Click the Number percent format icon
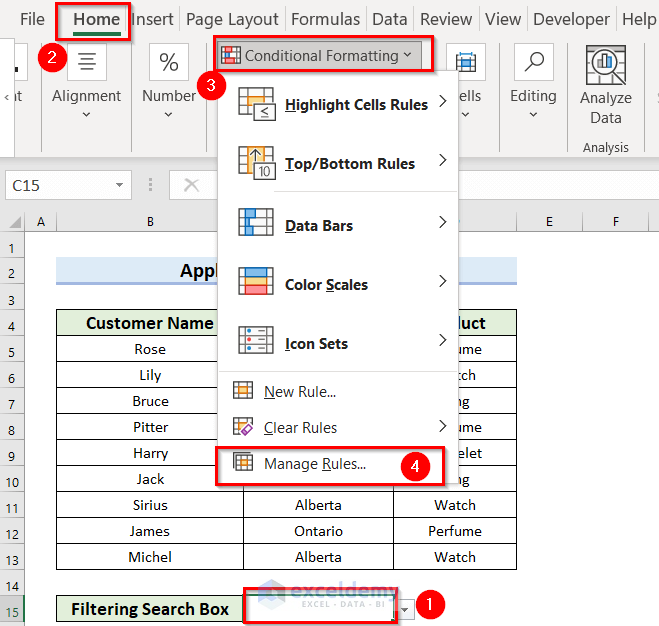Image resolution: width=659 pixels, height=626 pixels. coord(169,62)
